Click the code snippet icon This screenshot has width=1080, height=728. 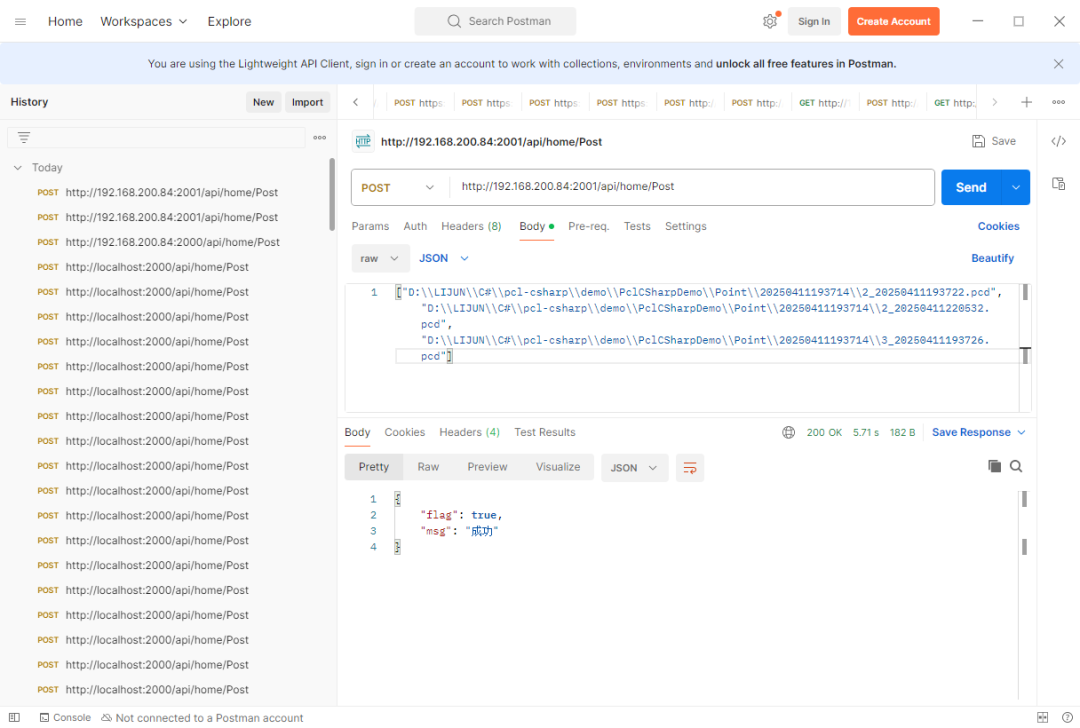pyautogui.click(x=1058, y=141)
